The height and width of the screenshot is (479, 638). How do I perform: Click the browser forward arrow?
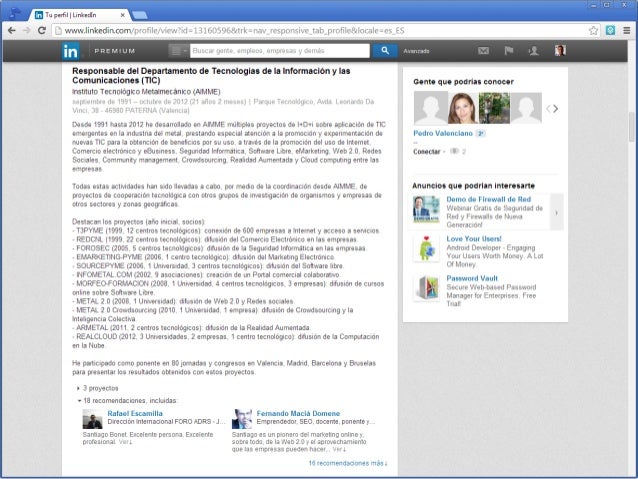(26, 31)
